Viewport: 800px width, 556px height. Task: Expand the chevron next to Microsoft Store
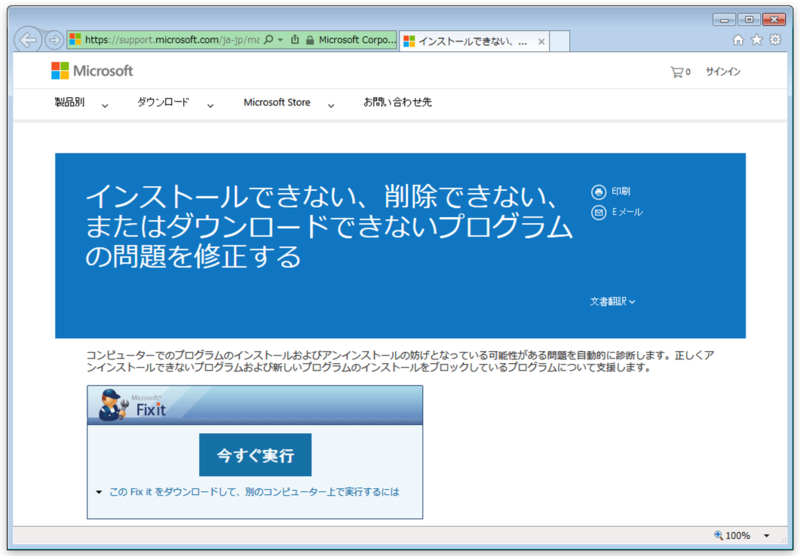(331, 106)
